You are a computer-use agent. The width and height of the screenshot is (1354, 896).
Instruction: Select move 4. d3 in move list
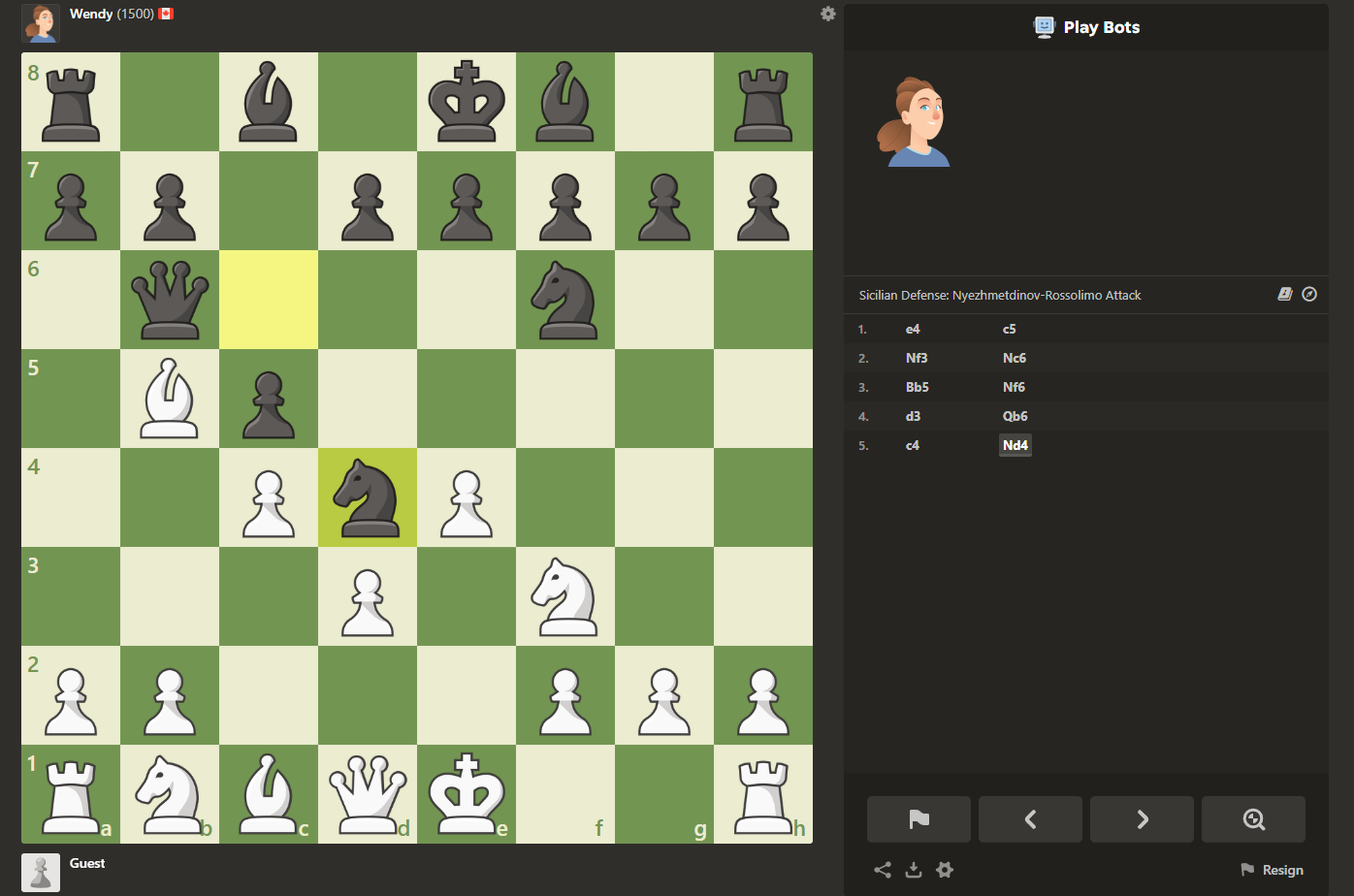pos(913,416)
